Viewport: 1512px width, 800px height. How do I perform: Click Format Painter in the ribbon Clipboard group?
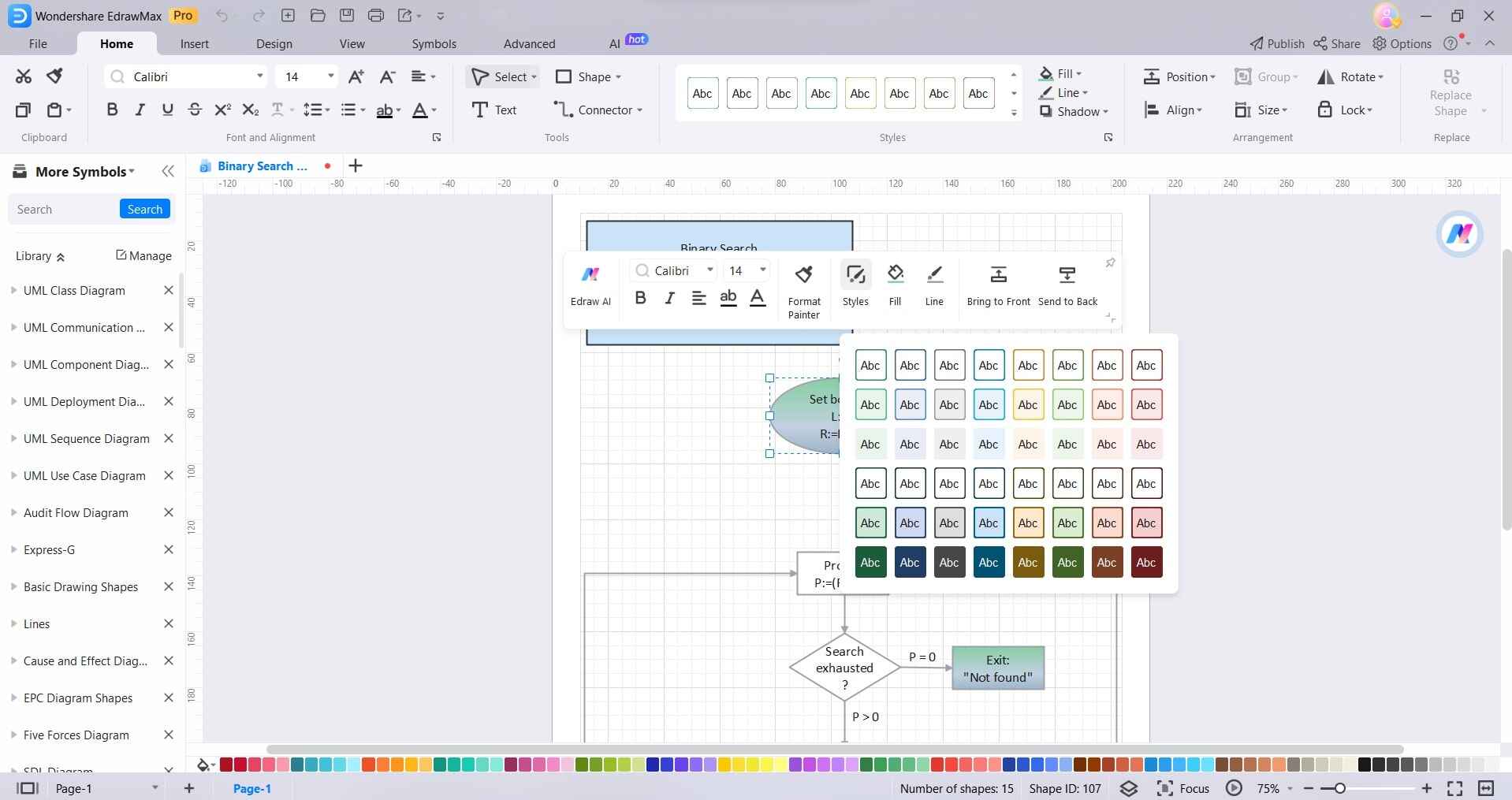[54, 76]
